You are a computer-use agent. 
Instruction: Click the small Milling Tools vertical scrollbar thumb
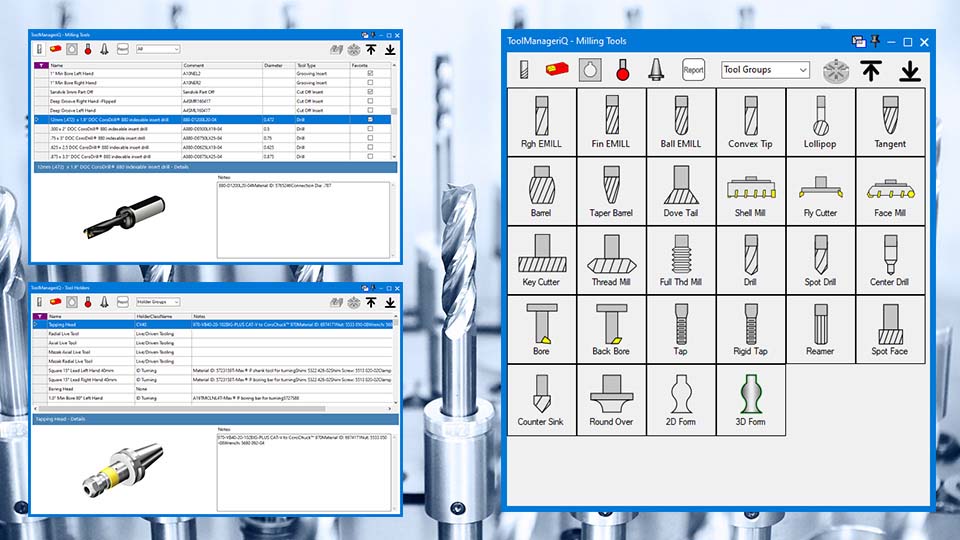(394, 111)
